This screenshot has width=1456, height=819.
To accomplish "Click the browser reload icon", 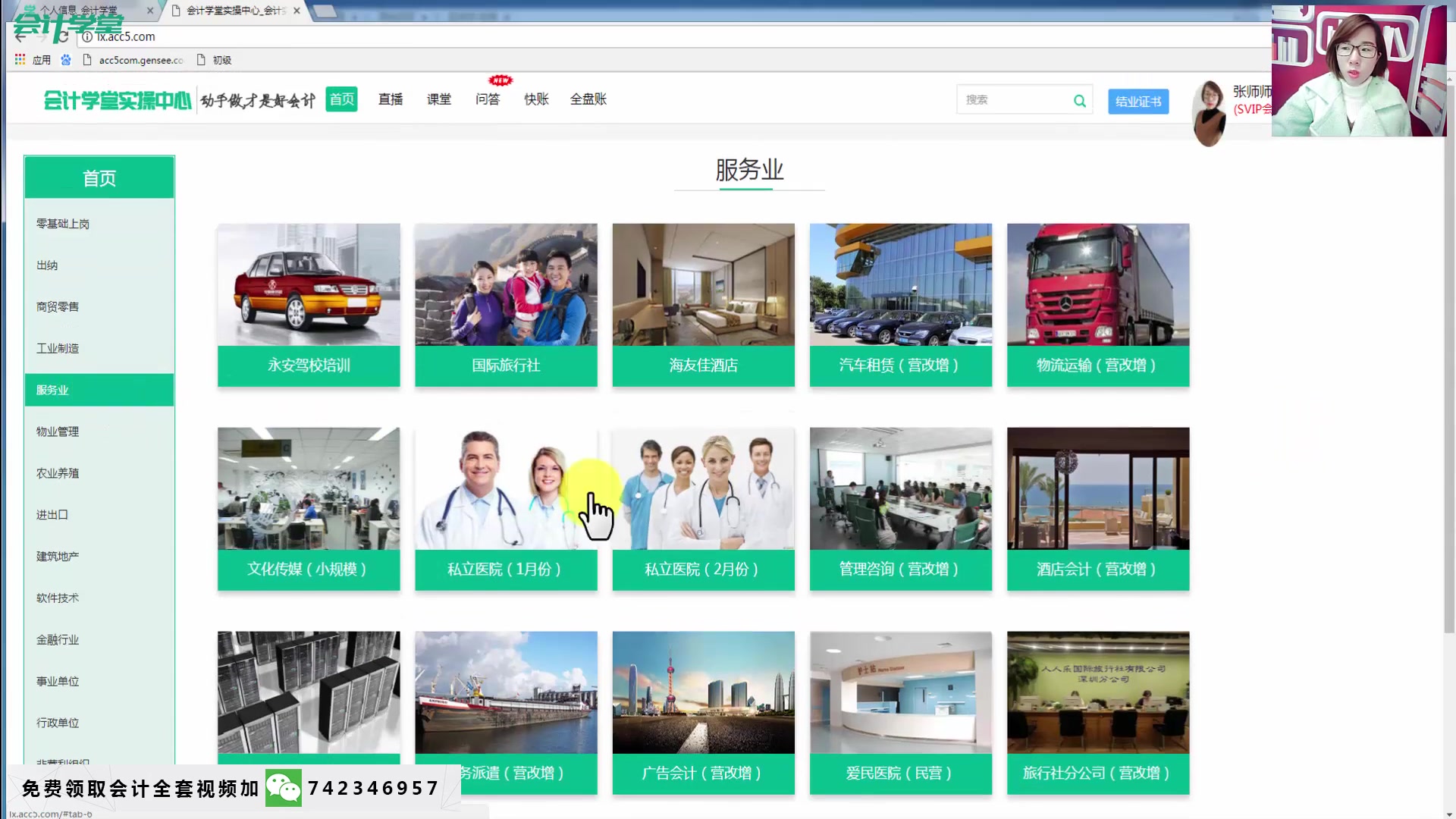I will coord(64,36).
